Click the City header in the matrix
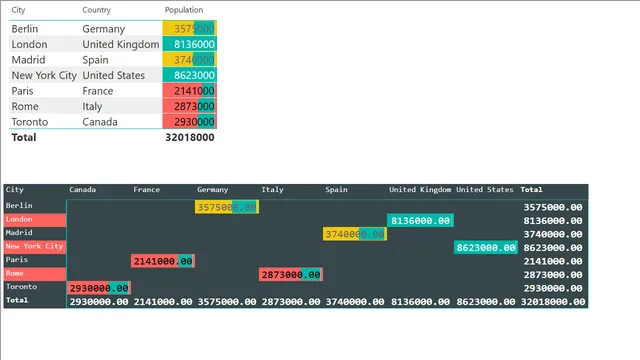 [x=15, y=190]
